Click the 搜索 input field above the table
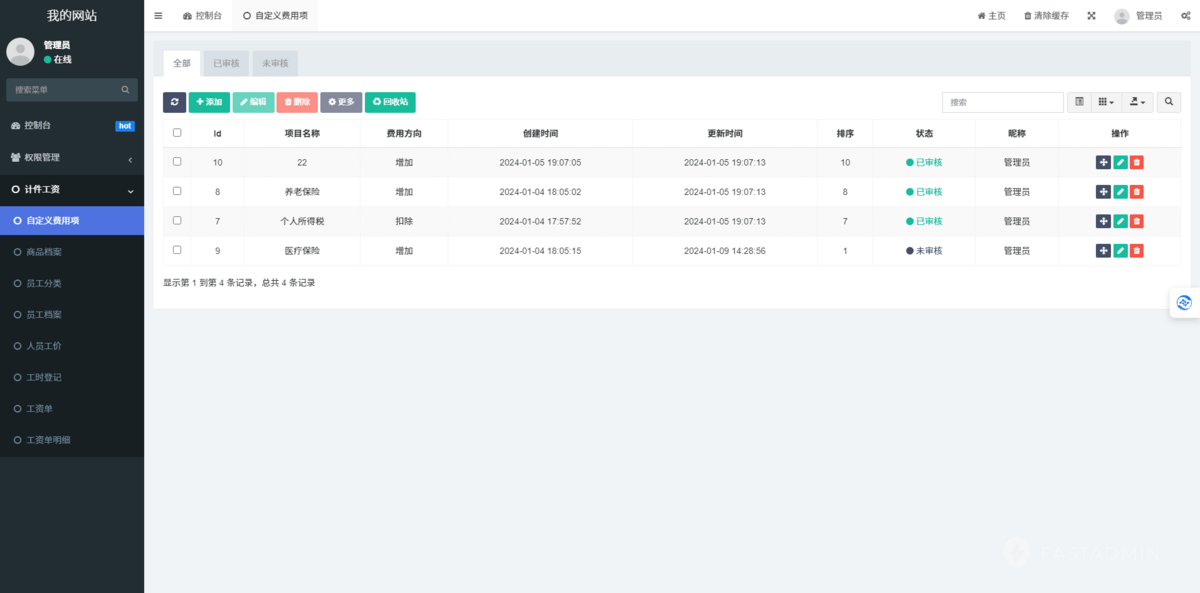The image size is (1200, 593). pyautogui.click(x=1002, y=102)
